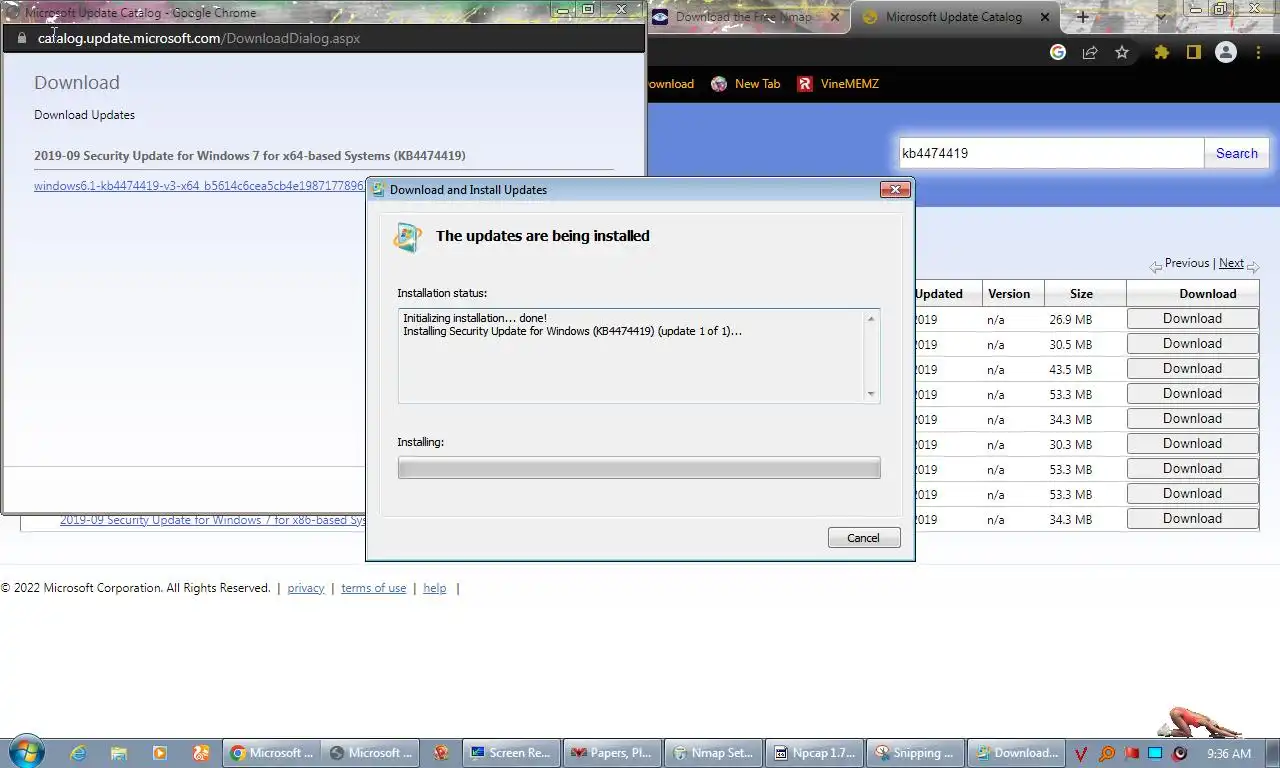The image size is (1280, 768).
Task: Open the New Tab bookmark
Action: click(746, 84)
